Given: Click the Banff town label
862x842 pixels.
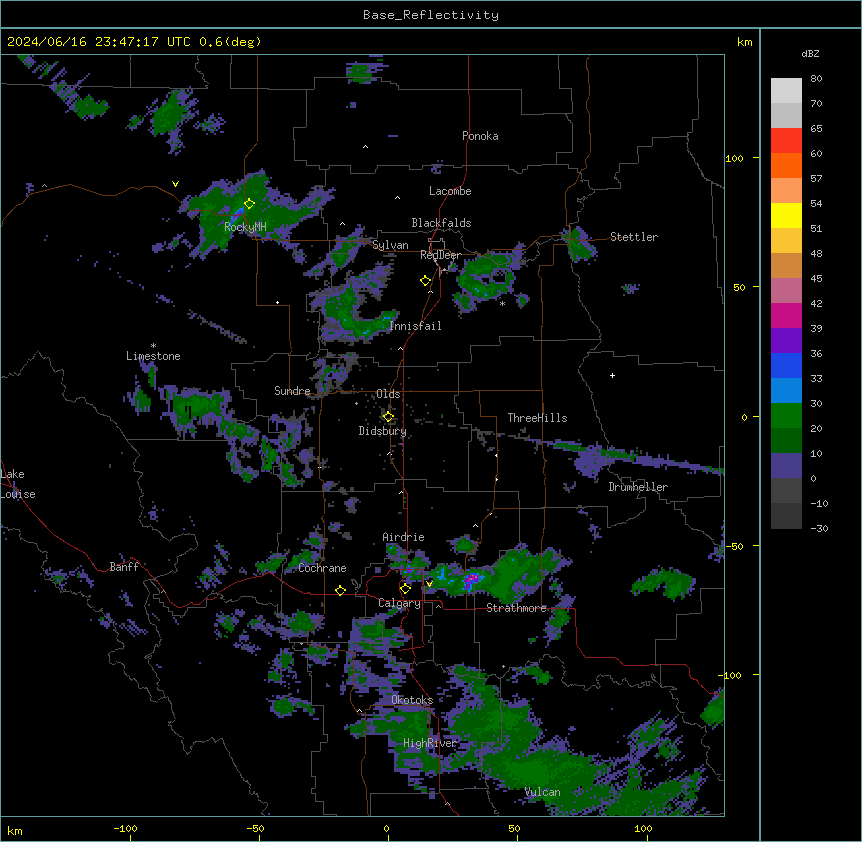Looking at the screenshot, I should pyautogui.click(x=124, y=567).
